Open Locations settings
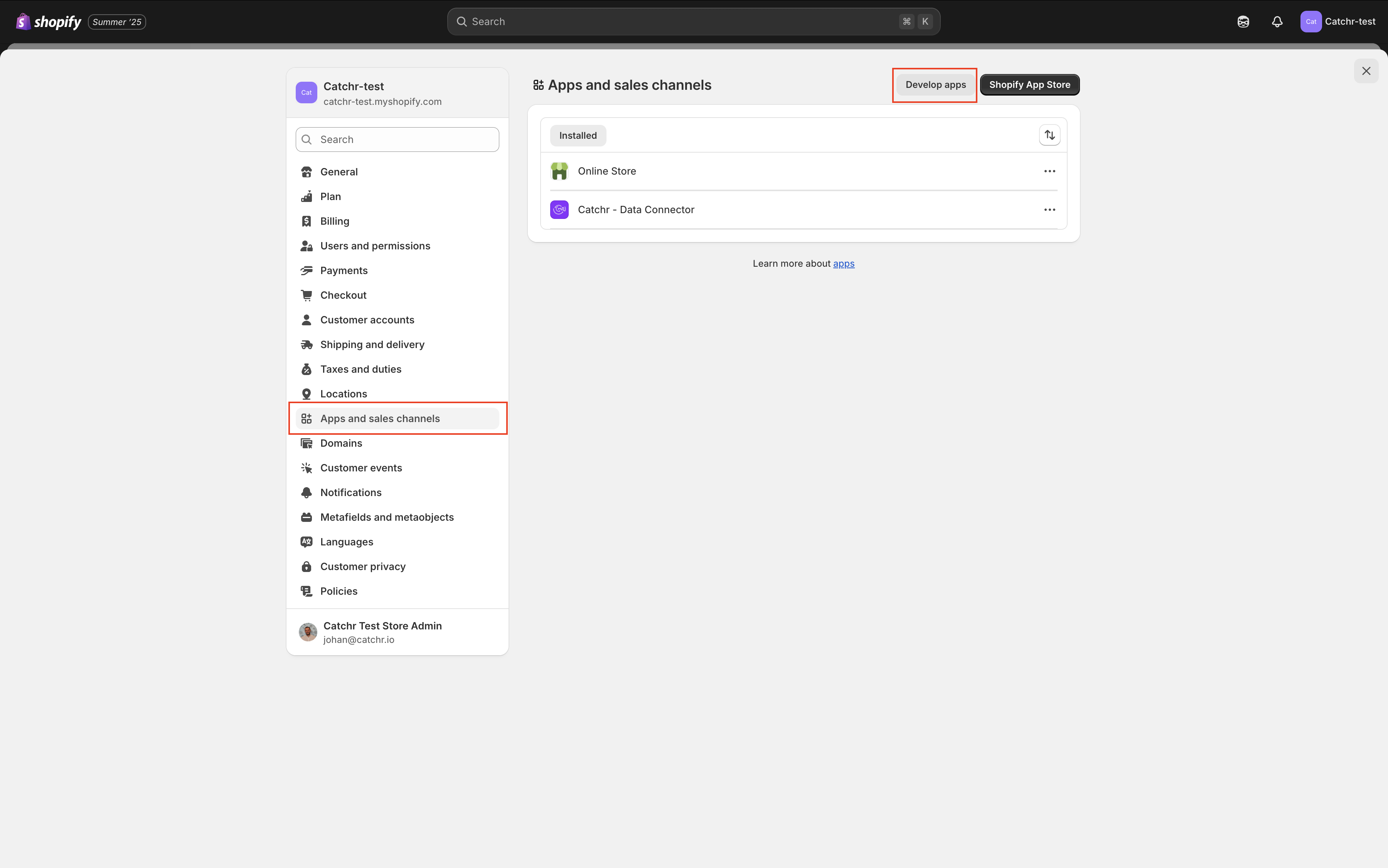 tap(398, 394)
